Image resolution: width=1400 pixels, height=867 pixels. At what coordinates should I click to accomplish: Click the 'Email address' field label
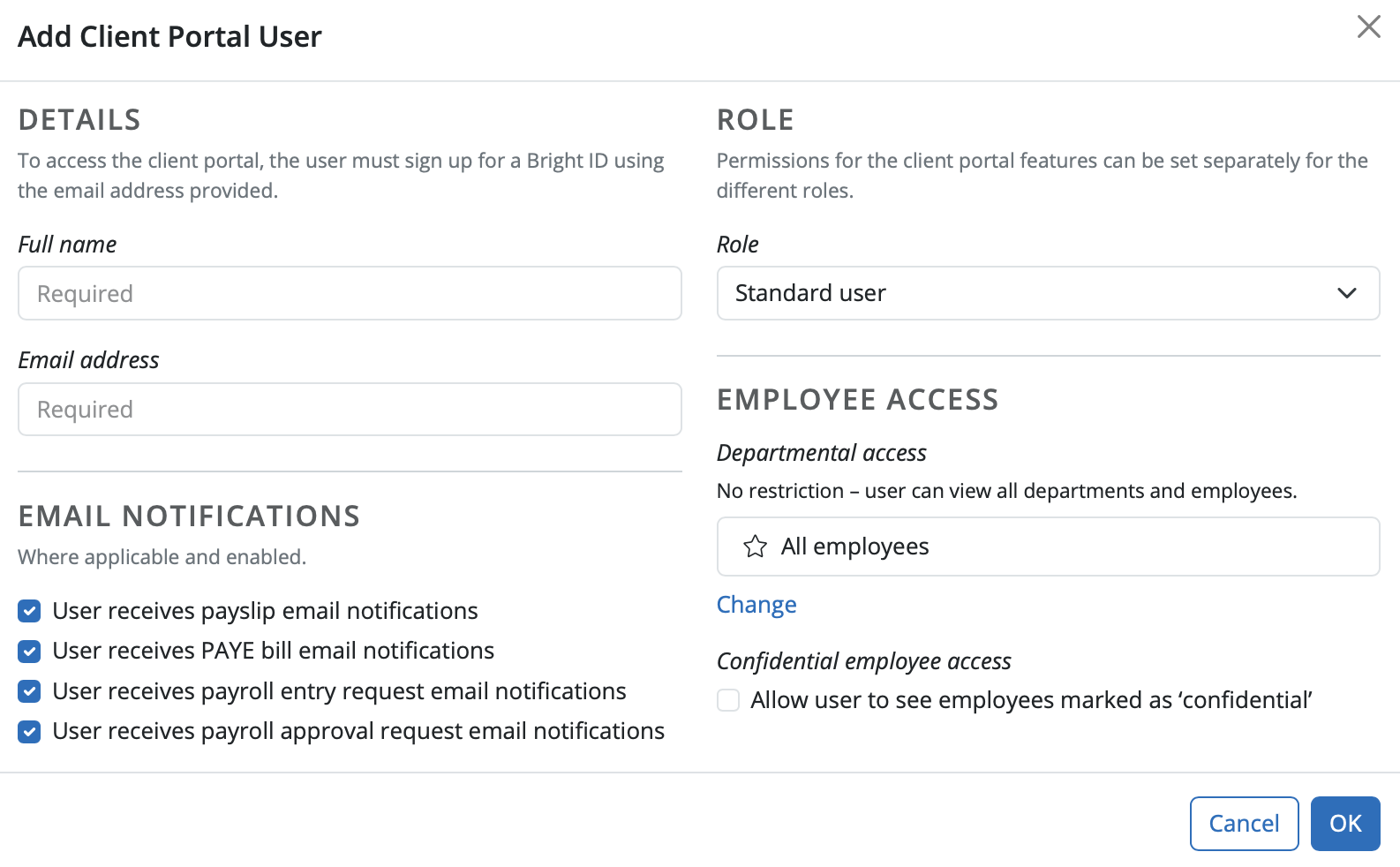88,360
